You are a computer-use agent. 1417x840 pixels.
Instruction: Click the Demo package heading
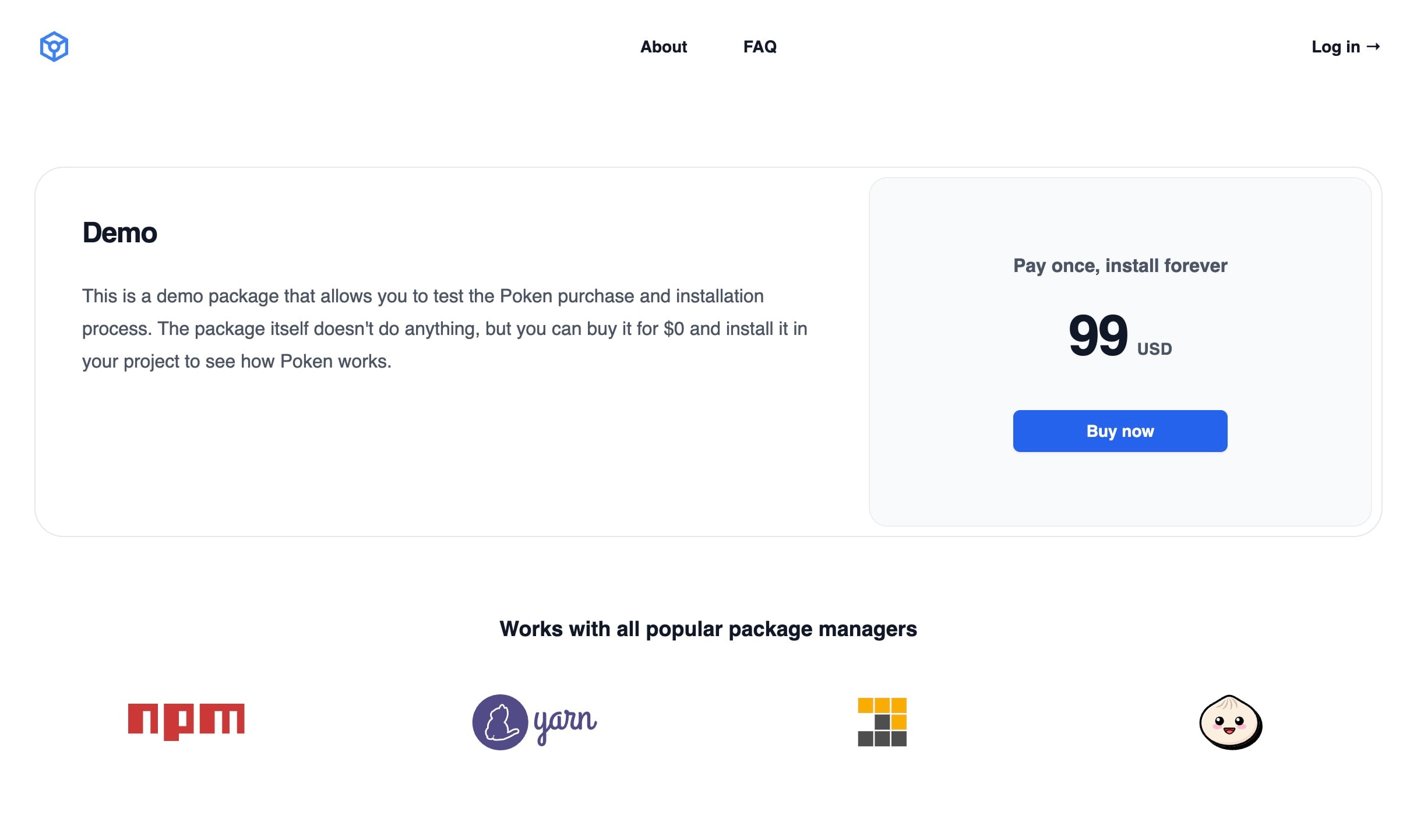(119, 233)
